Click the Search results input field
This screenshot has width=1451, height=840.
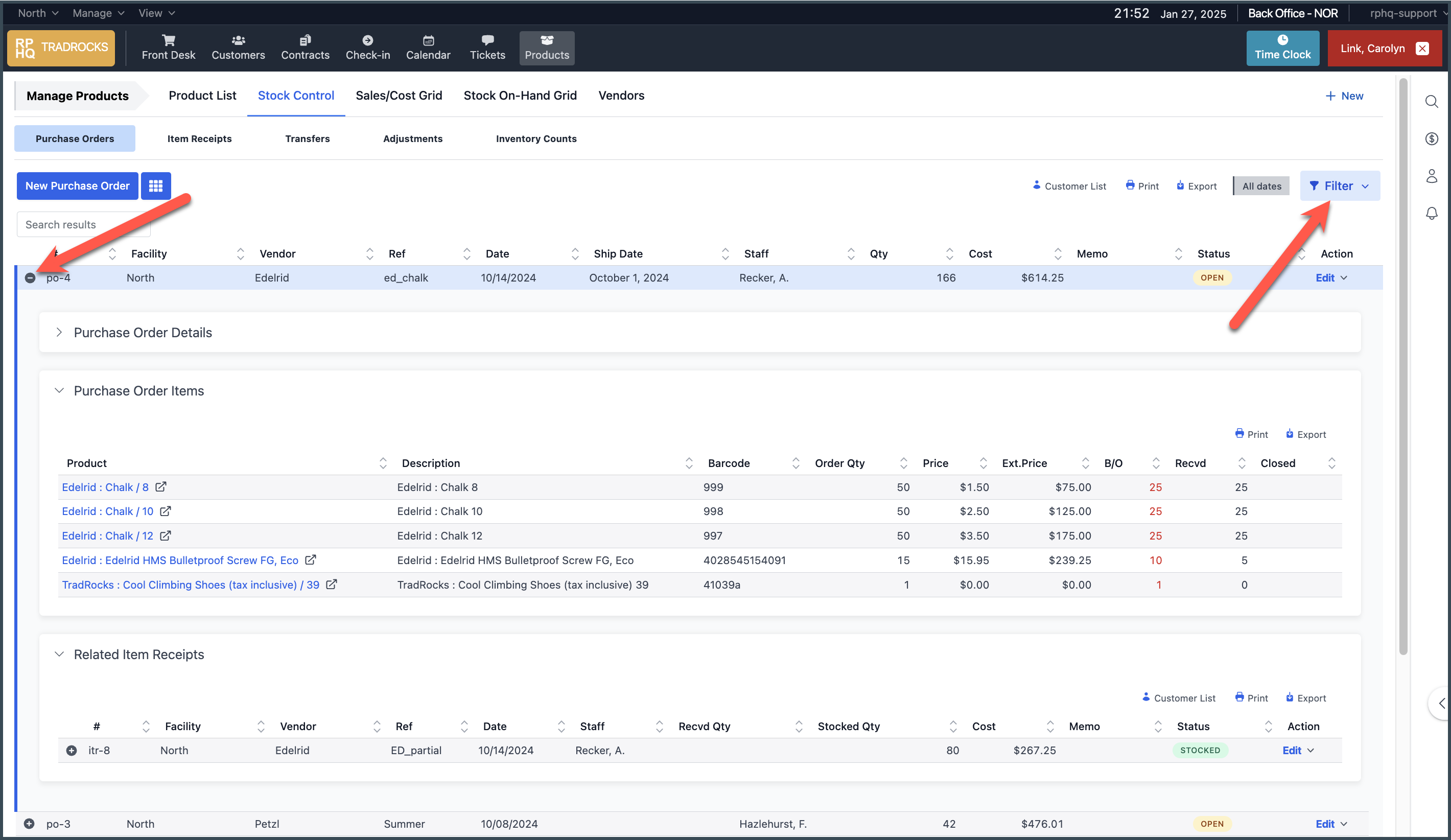pos(83,224)
